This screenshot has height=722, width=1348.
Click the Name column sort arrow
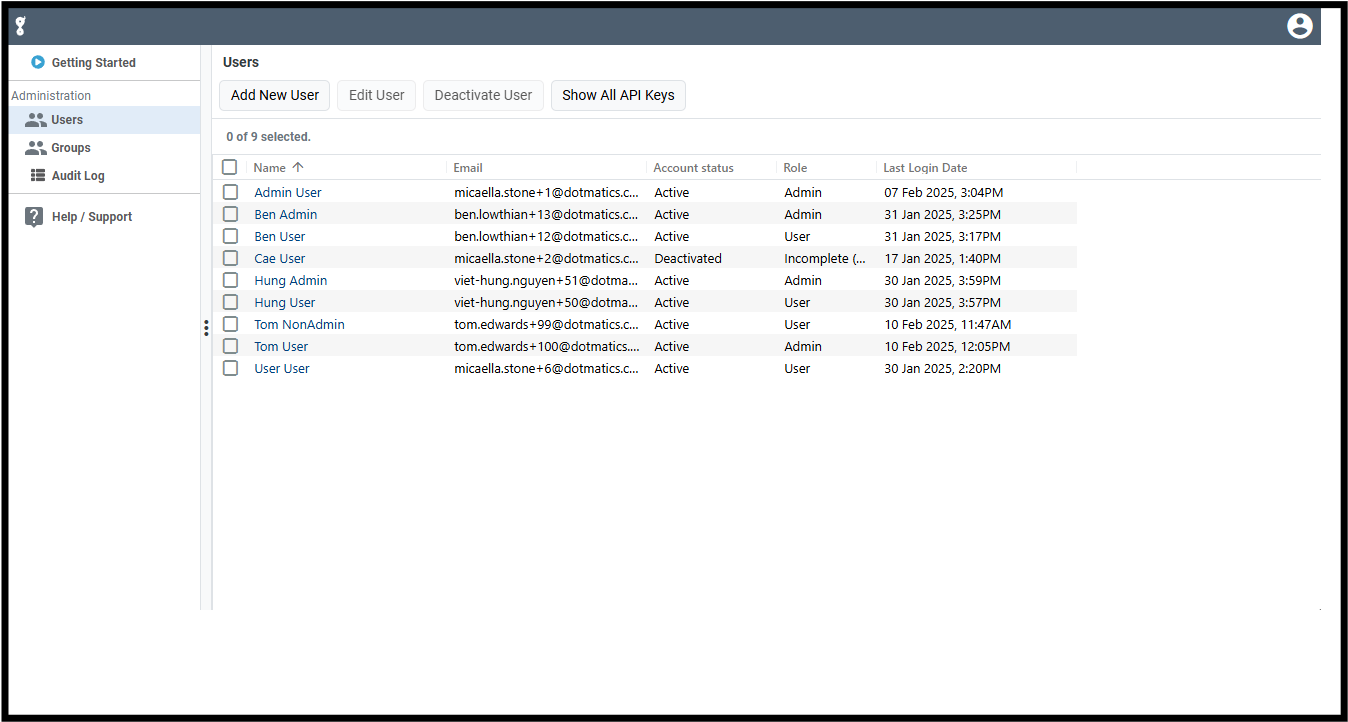coord(298,168)
